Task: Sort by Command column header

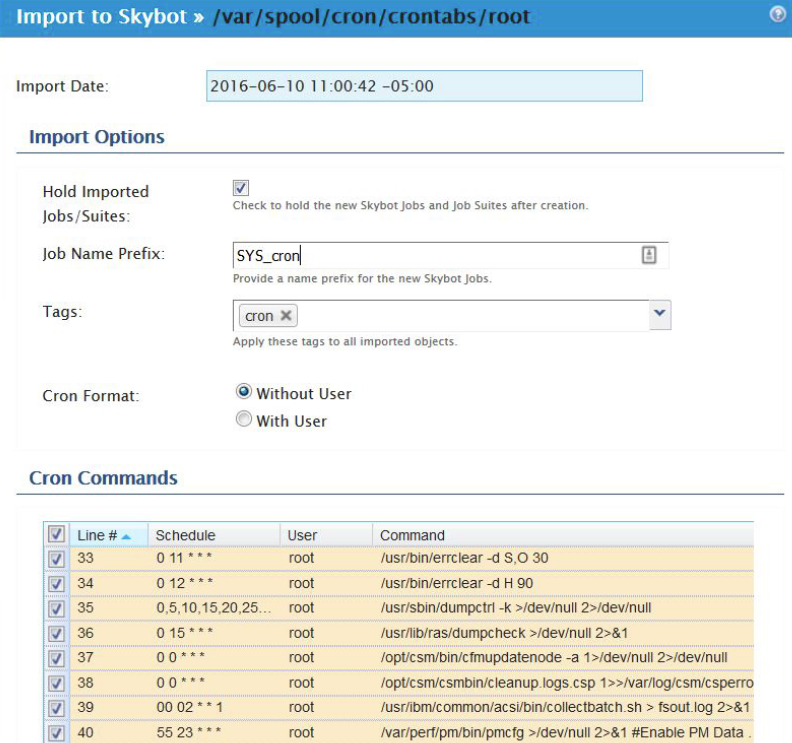Action: coord(563,535)
